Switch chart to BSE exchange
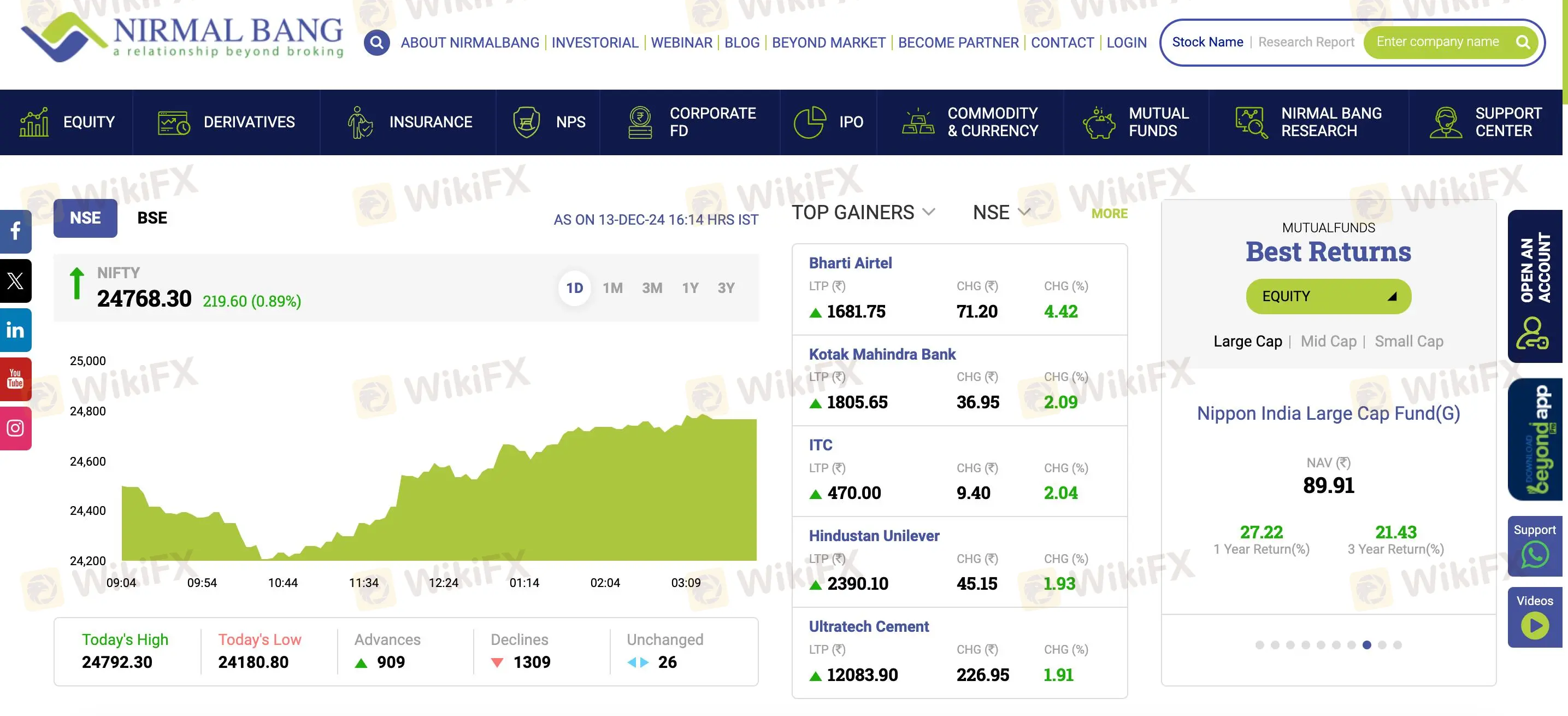 [151, 218]
